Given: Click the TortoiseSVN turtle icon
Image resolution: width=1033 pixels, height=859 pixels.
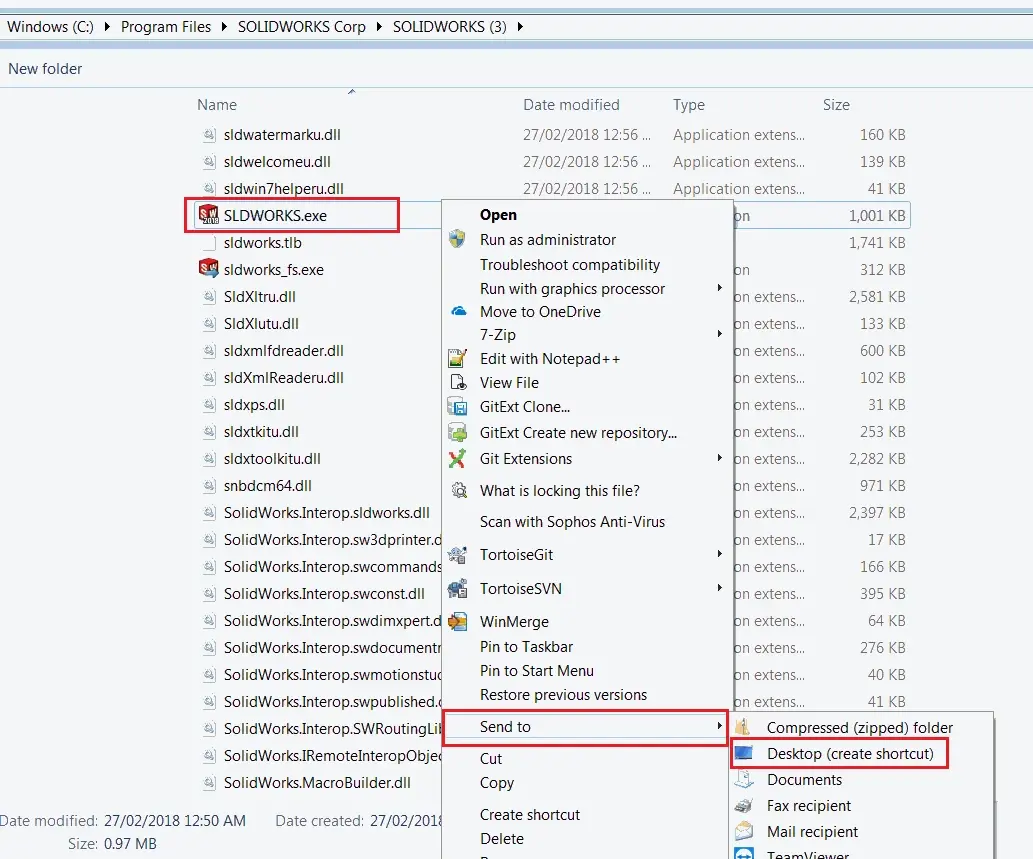Looking at the screenshot, I should point(458,588).
